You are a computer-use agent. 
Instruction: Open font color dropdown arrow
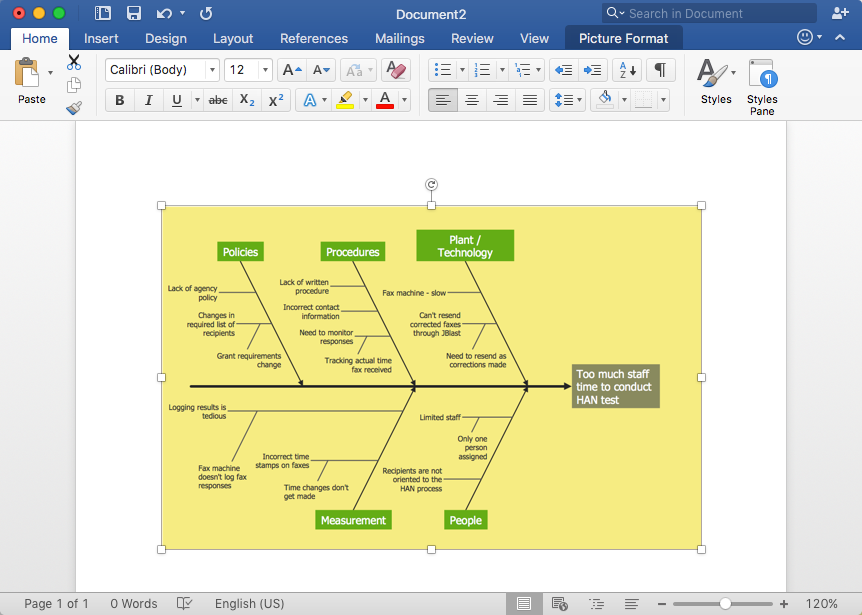[405, 100]
